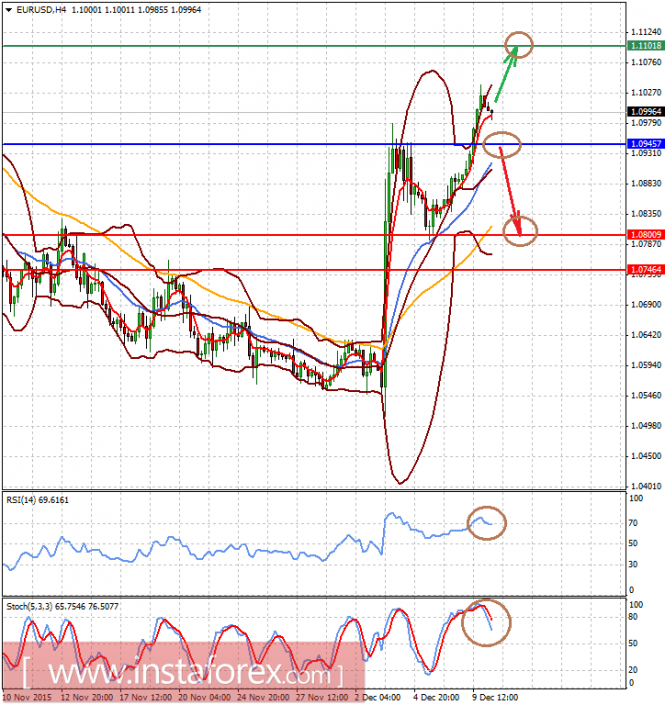The image size is (665, 705).
Task: Select circle marker on red 1.08009 line
Action: (520, 231)
